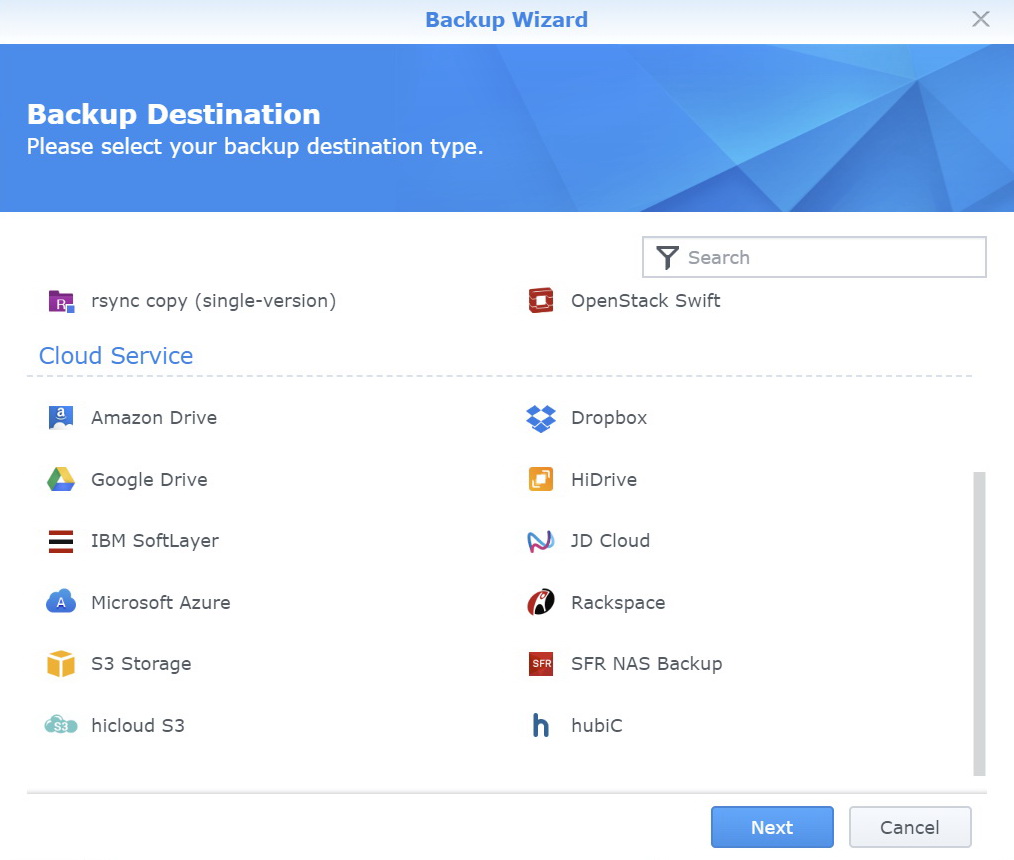This screenshot has height=860, width=1014.
Task: Pick the S3 Storage yellow box icon
Action: [x=61, y=664]
